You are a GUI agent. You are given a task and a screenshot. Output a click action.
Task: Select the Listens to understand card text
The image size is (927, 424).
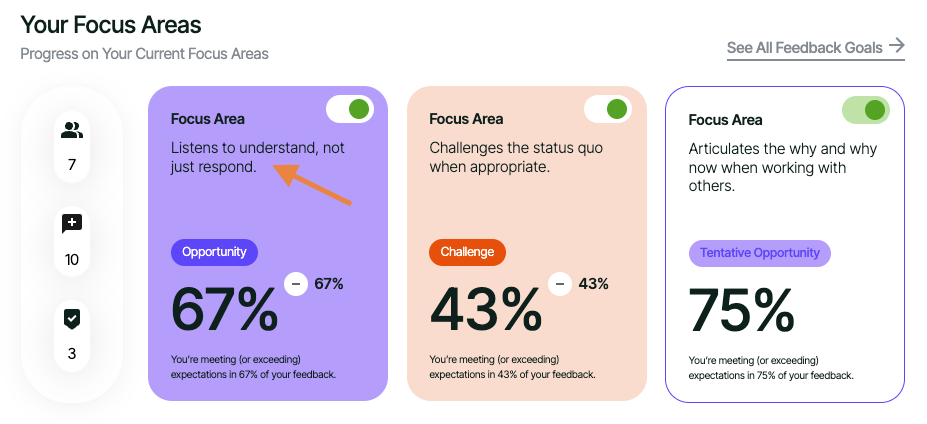257,157
